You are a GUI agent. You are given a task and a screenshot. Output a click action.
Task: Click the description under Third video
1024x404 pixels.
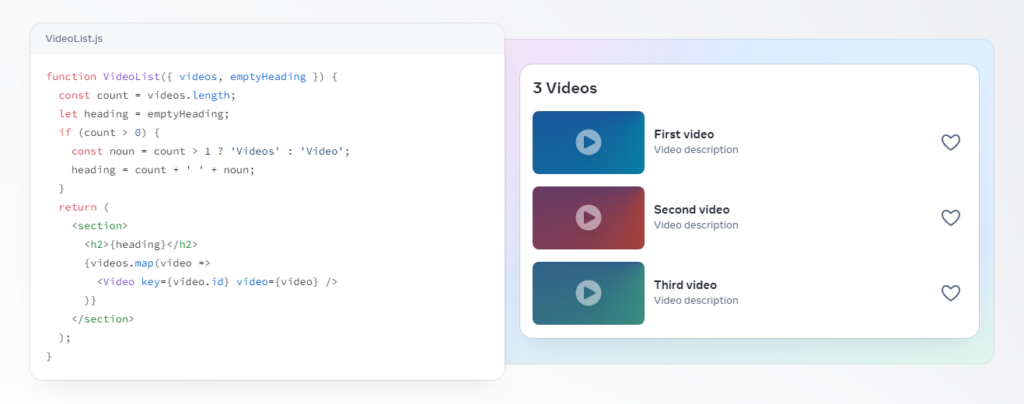[x=696, y=300]
